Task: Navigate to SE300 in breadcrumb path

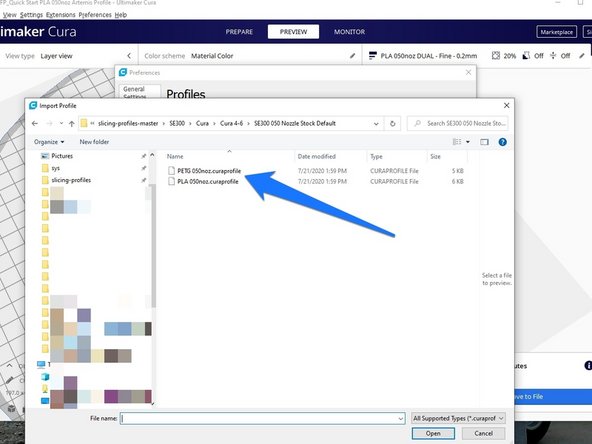Action: coord(177,123)
